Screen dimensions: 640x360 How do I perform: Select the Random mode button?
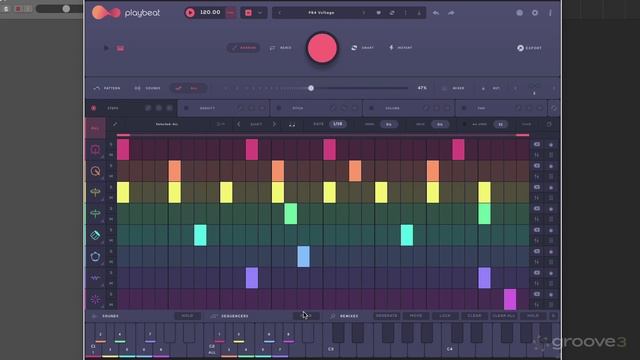tap(243, 48)
